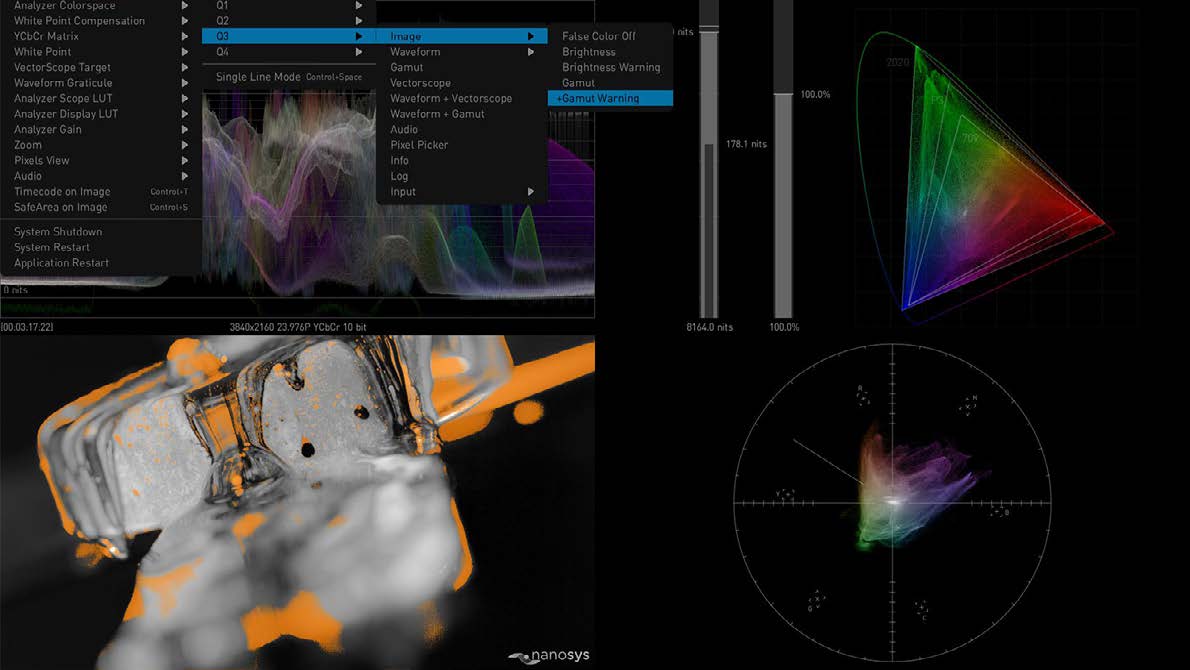
Task: Click Application Restart
Action: pos(61,263)
